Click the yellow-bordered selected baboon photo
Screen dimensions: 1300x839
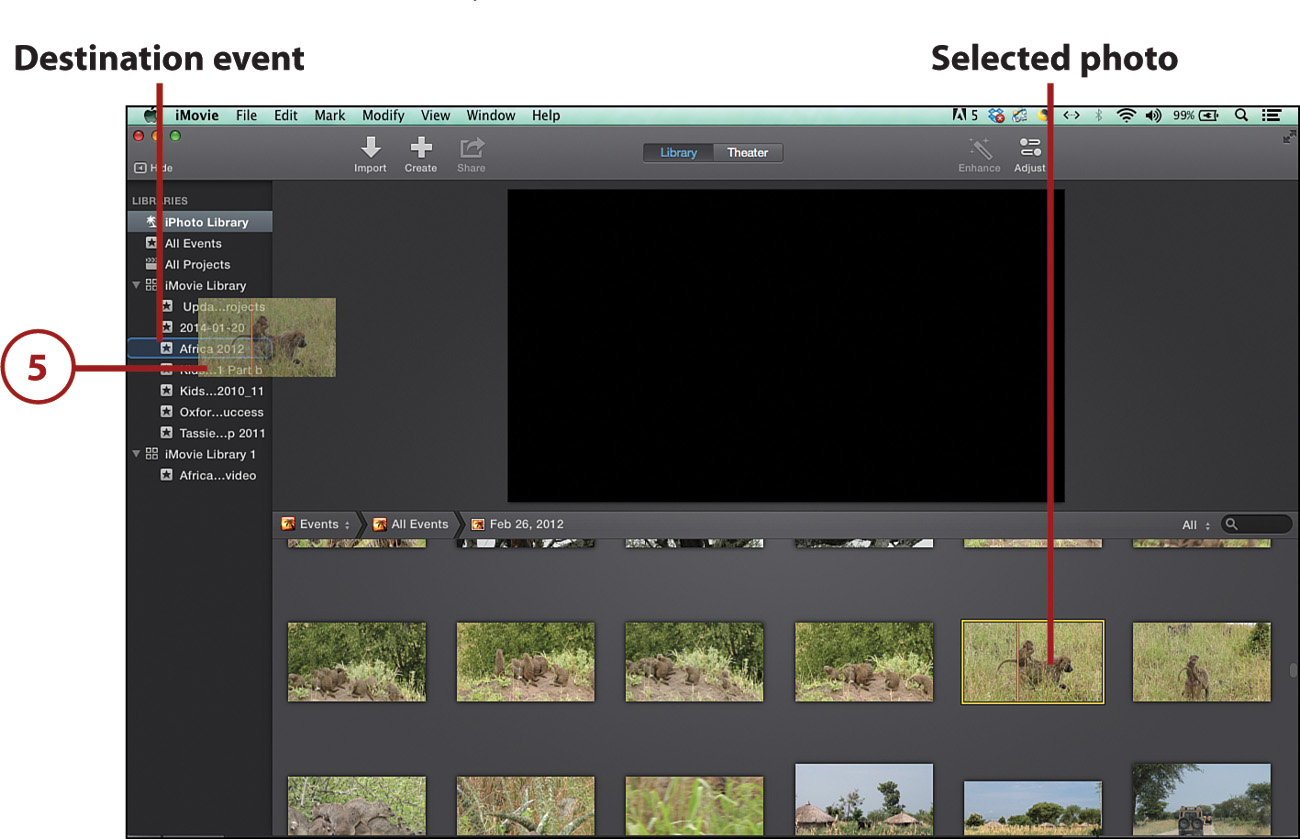point(1033,662)
